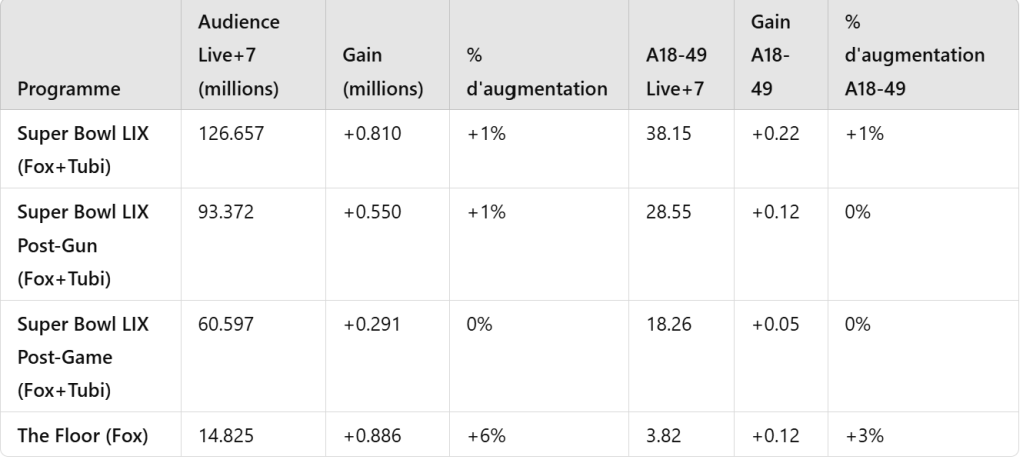Viewport: 1023px width, 463px height.
Task: Select the Audience Live+7 (millions) header
Action: pyautogui.click(x=239, y=55)
